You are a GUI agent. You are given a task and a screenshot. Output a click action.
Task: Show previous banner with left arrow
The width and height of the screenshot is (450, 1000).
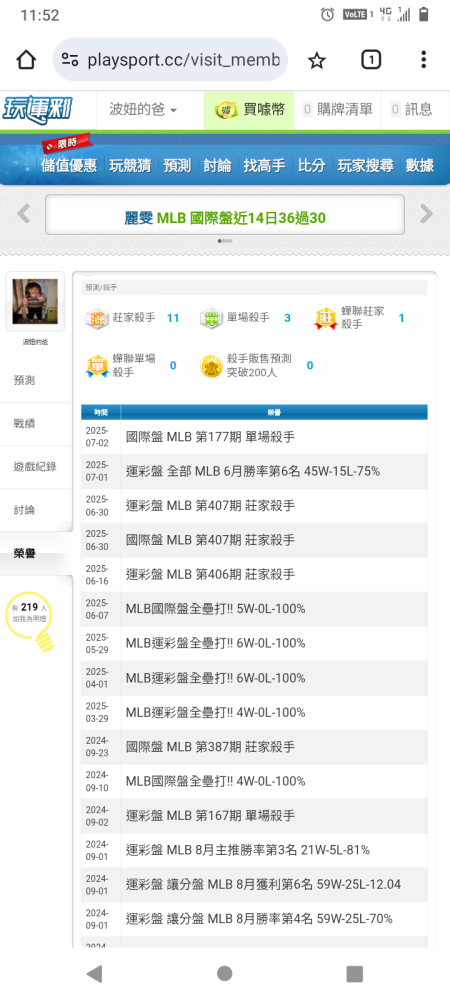24,214
